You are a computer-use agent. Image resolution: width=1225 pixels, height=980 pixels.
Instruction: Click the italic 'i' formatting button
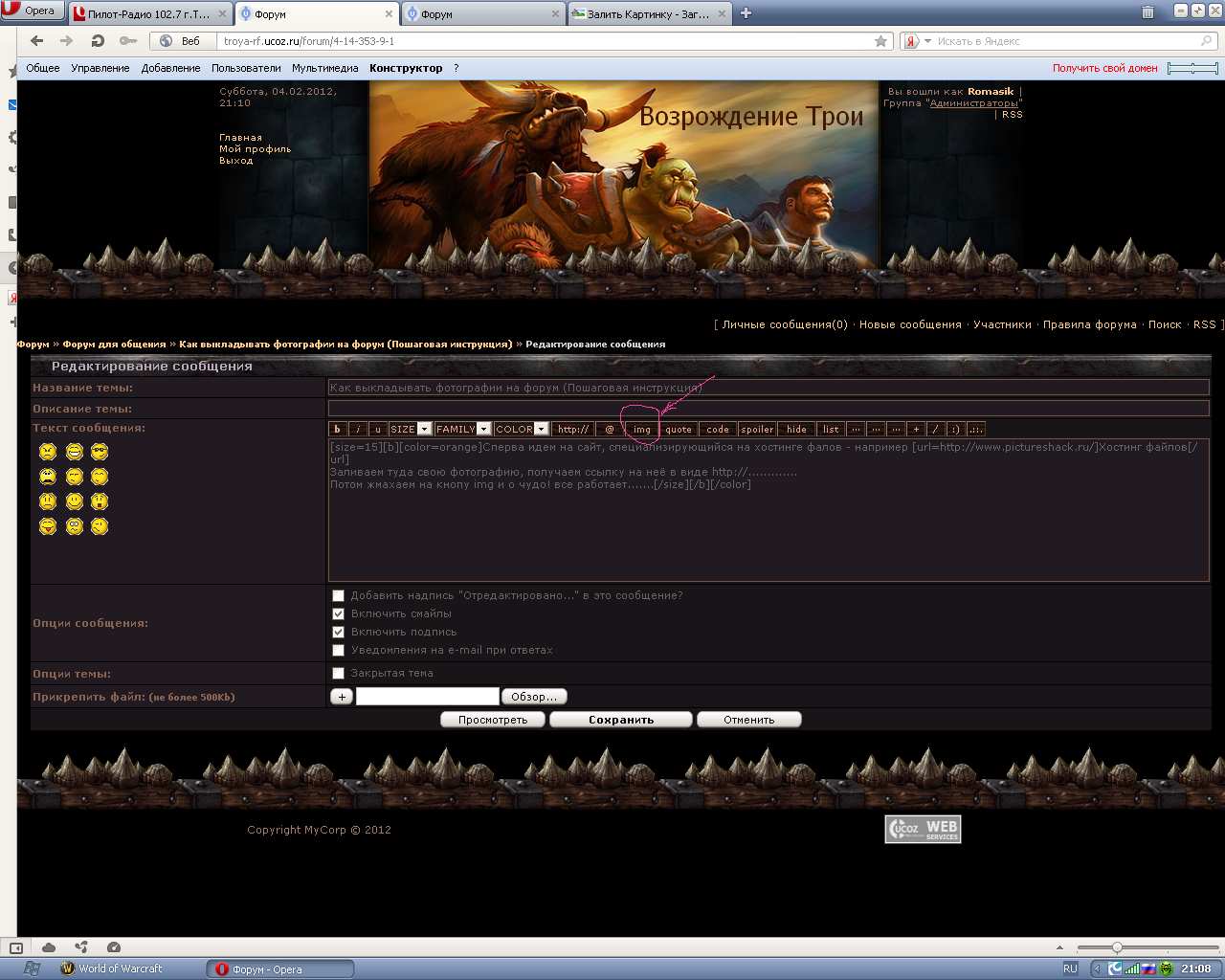pyautogui.click(x=357, y=430)
